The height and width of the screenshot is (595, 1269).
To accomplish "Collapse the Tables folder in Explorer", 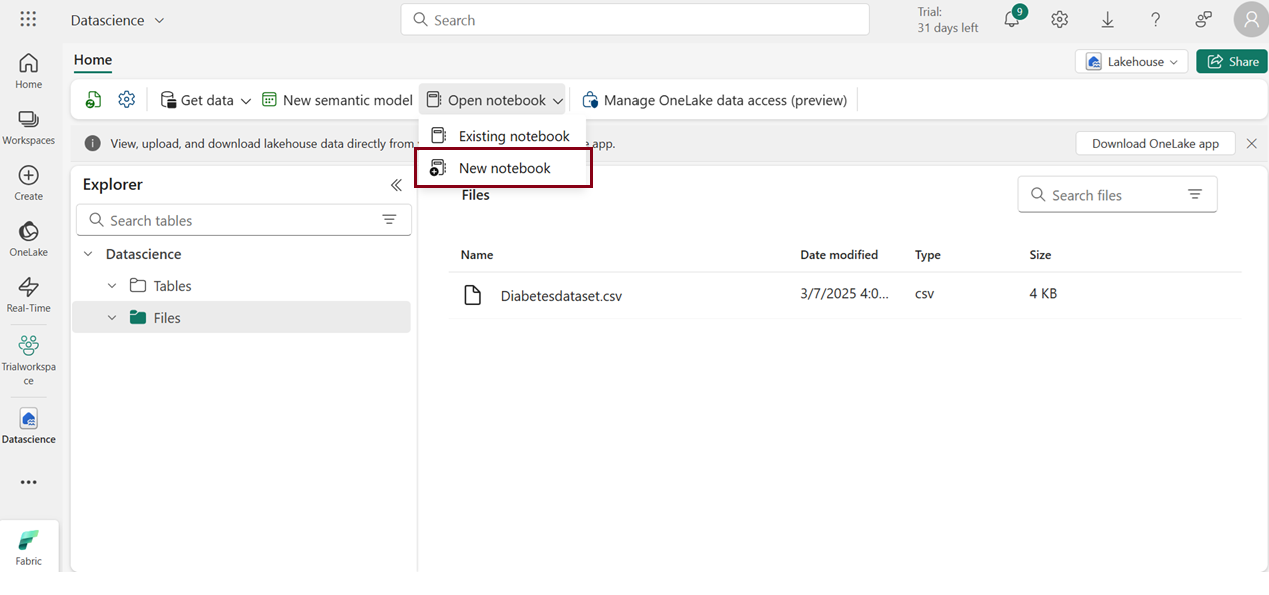I will point(112,286).
